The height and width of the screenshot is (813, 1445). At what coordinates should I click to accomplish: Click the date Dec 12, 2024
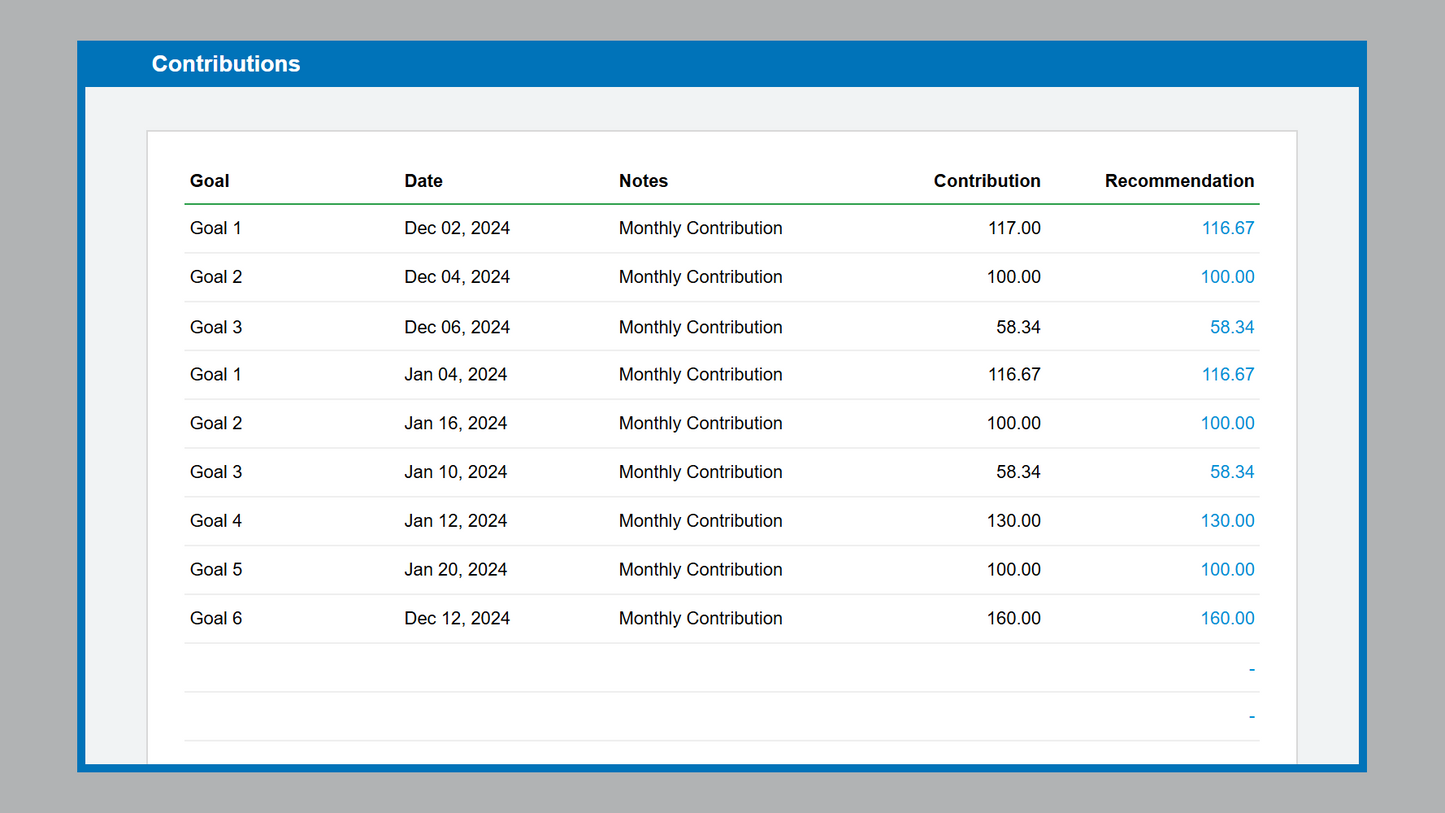tap(457, 619)
